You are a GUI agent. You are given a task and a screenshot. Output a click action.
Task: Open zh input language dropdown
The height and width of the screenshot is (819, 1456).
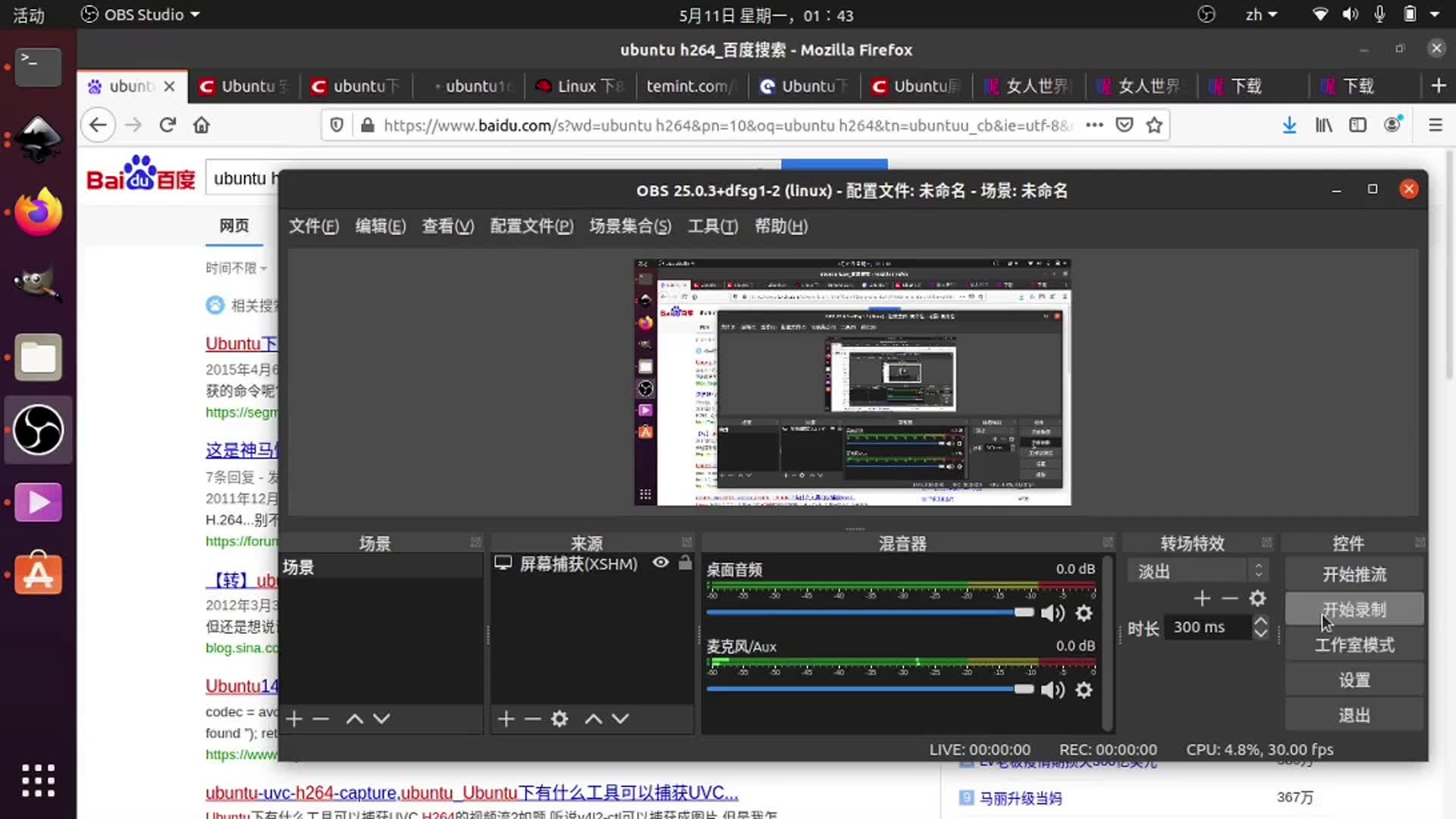[x=1261, y=14]
